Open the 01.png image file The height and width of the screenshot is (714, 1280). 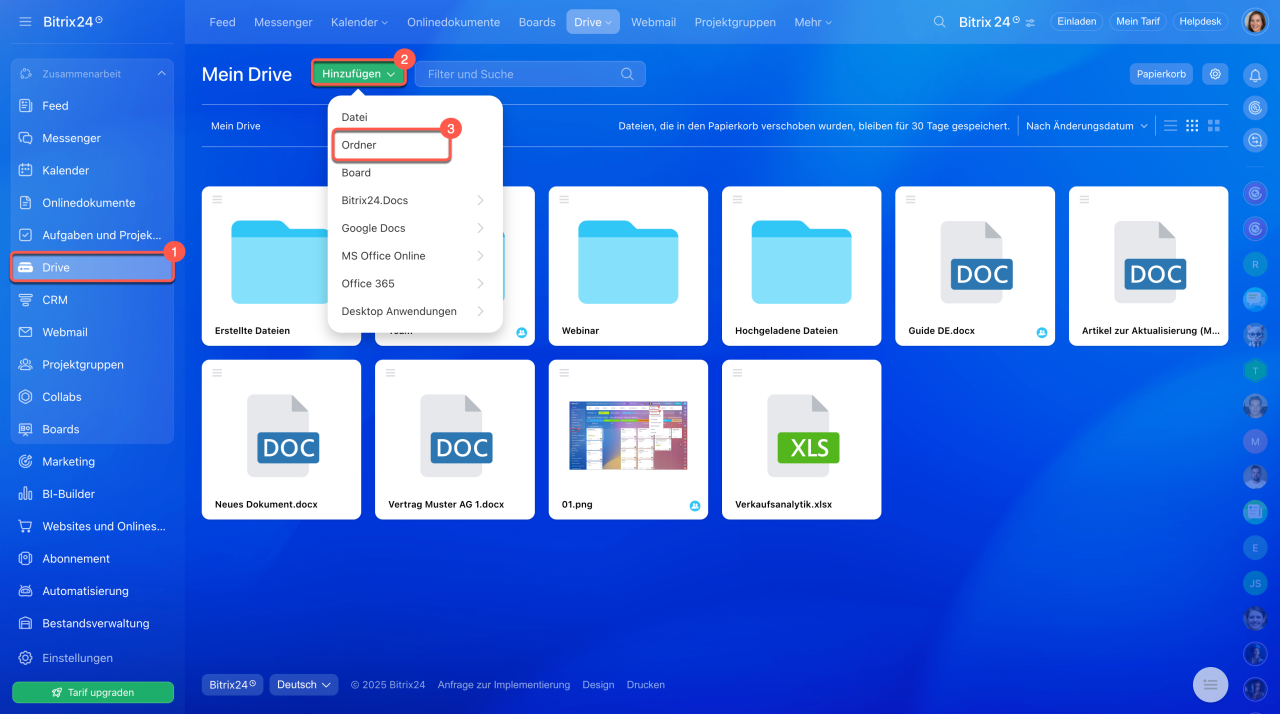tap(628, 440)
